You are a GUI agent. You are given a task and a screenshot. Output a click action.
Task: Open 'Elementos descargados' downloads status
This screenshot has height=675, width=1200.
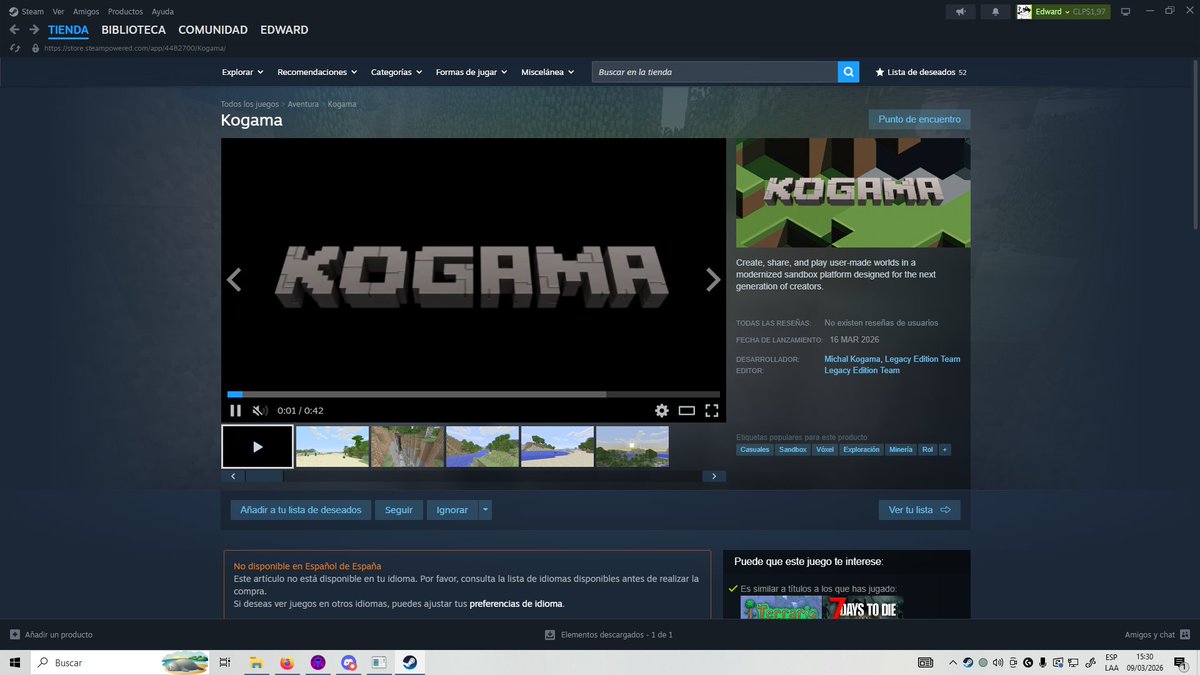pyautogui.click(x=608, y=634)
